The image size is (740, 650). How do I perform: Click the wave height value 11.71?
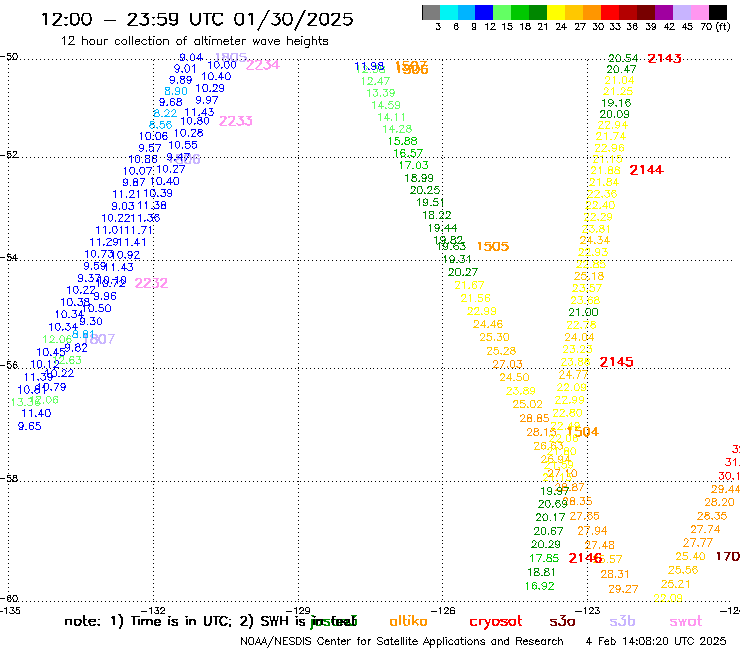click(x=139, y=230)
